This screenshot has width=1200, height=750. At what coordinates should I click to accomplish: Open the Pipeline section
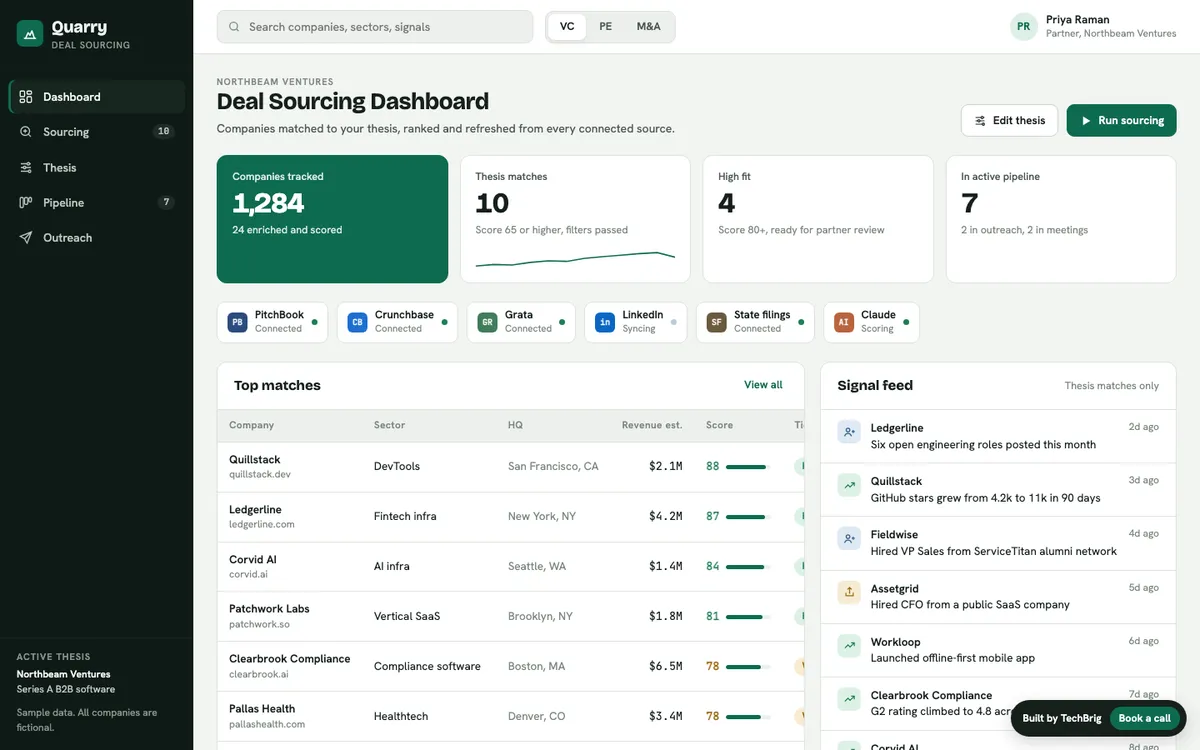coord(97,202)
